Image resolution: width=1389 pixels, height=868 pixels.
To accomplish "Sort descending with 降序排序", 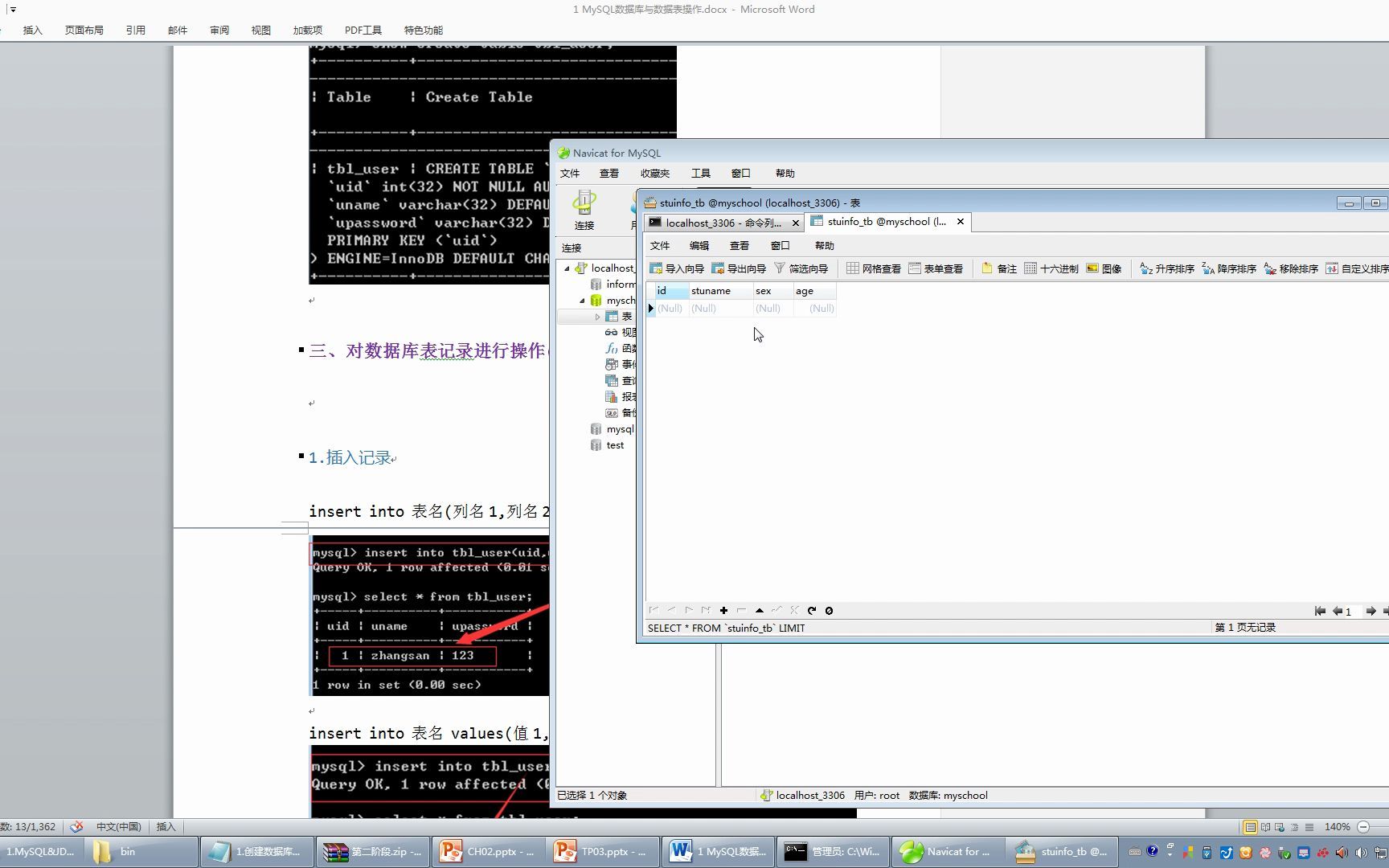I will point(1229,268).
